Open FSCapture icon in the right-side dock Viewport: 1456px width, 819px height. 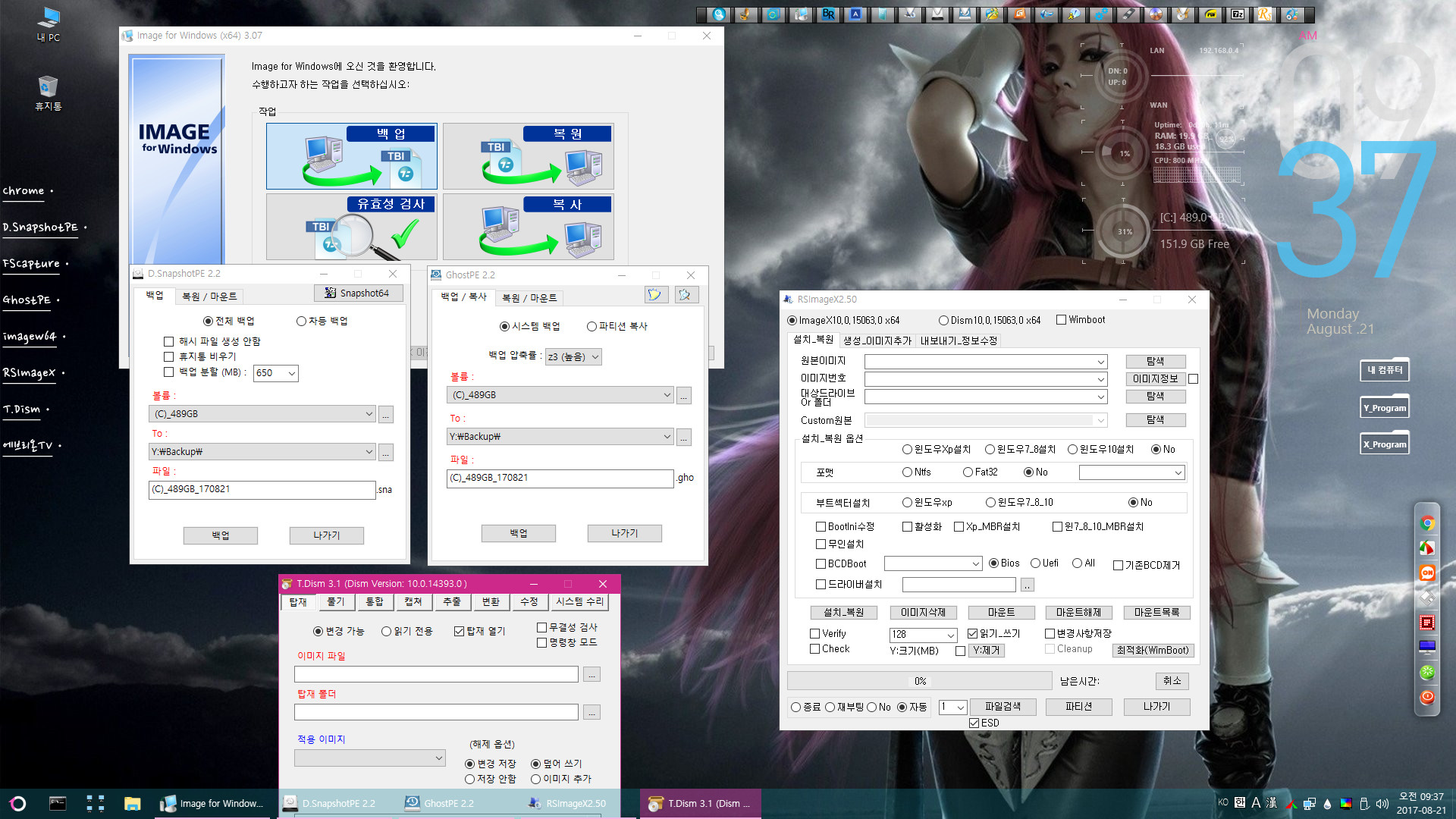click(1427, 548)
